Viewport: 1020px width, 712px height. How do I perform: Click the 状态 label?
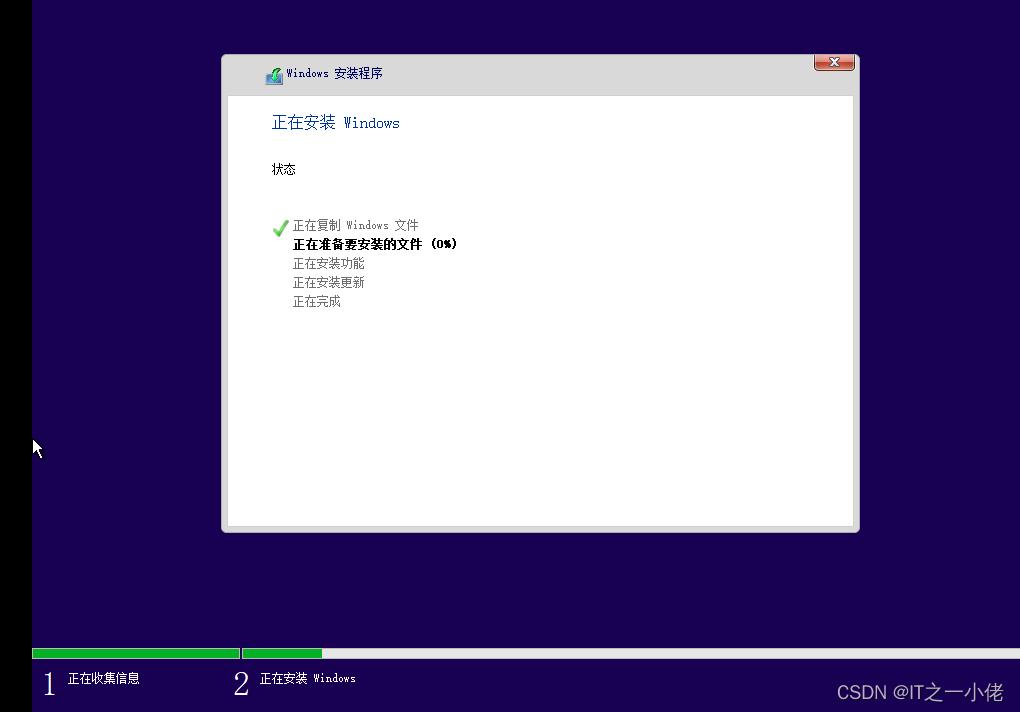[x=284, y=170]
